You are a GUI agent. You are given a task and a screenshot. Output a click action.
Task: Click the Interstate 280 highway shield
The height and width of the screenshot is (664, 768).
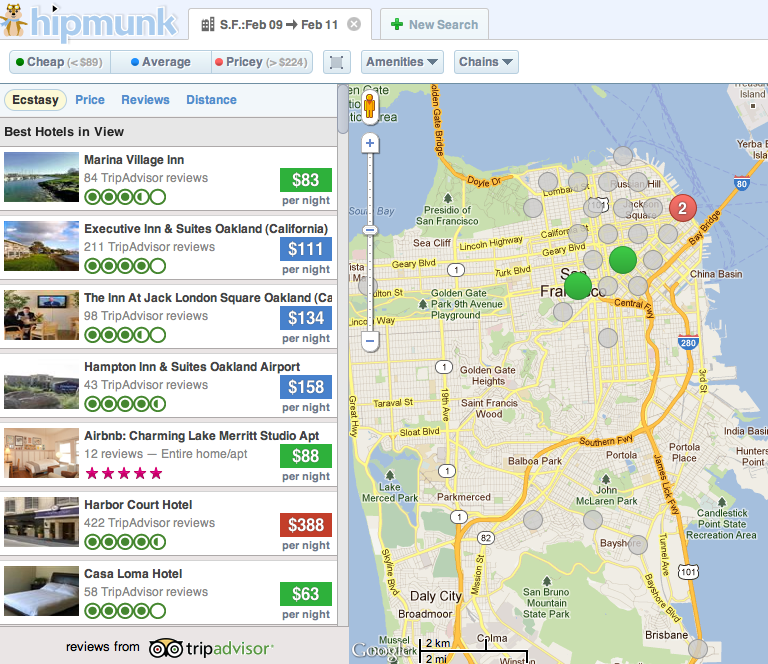point(688,342)
